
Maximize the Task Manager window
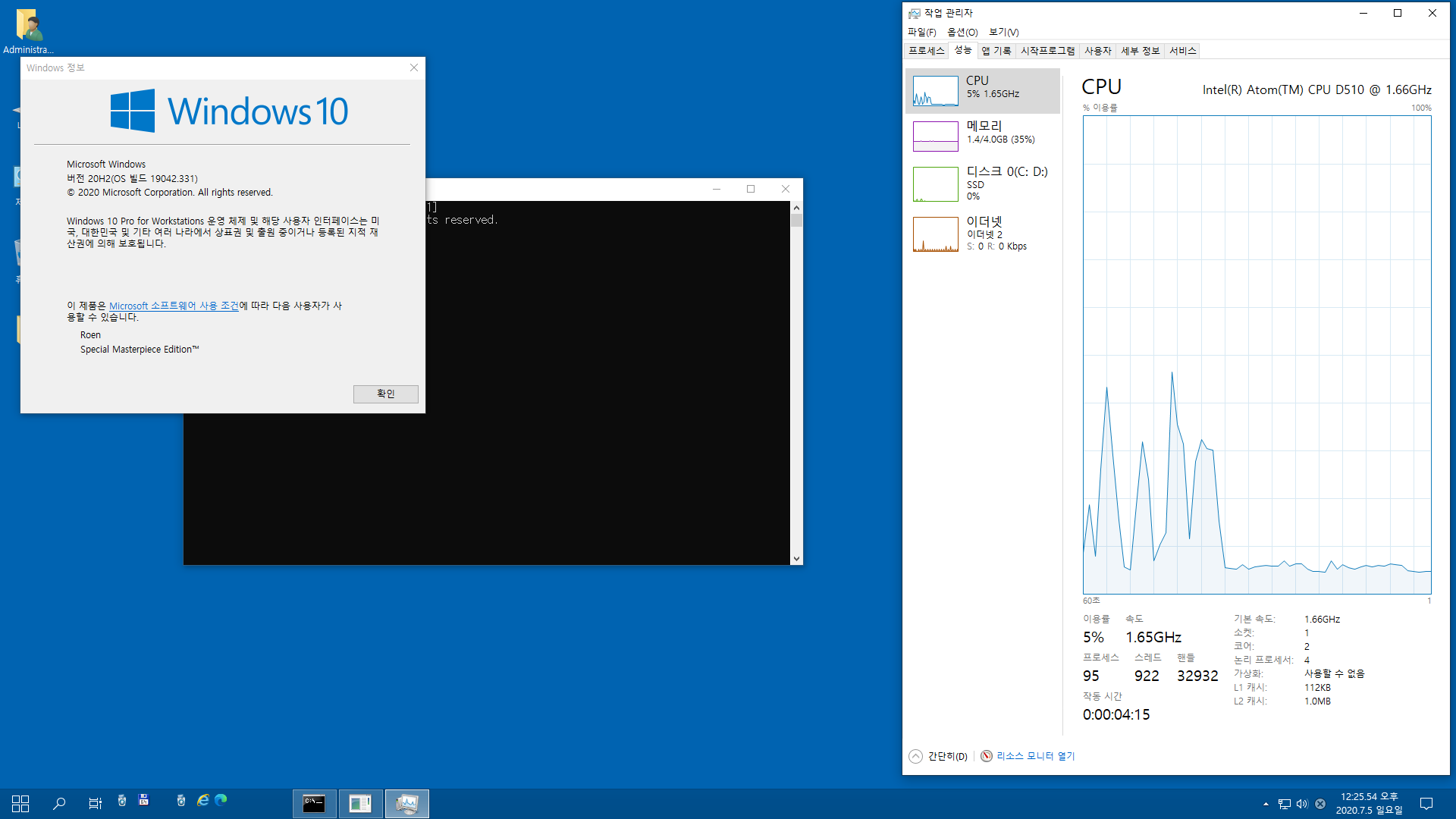pos(1398,13)
